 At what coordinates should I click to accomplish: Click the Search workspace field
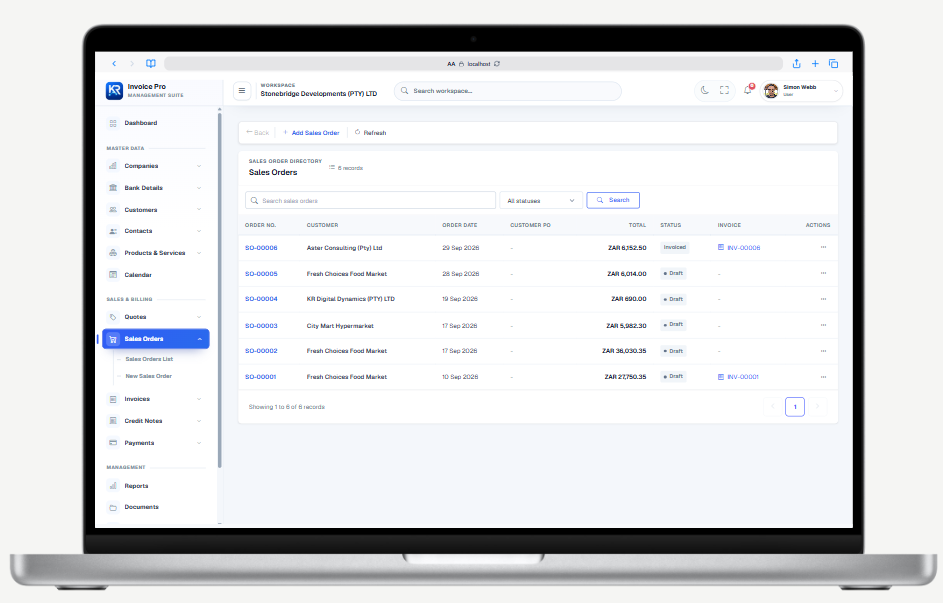pos(508,91)
